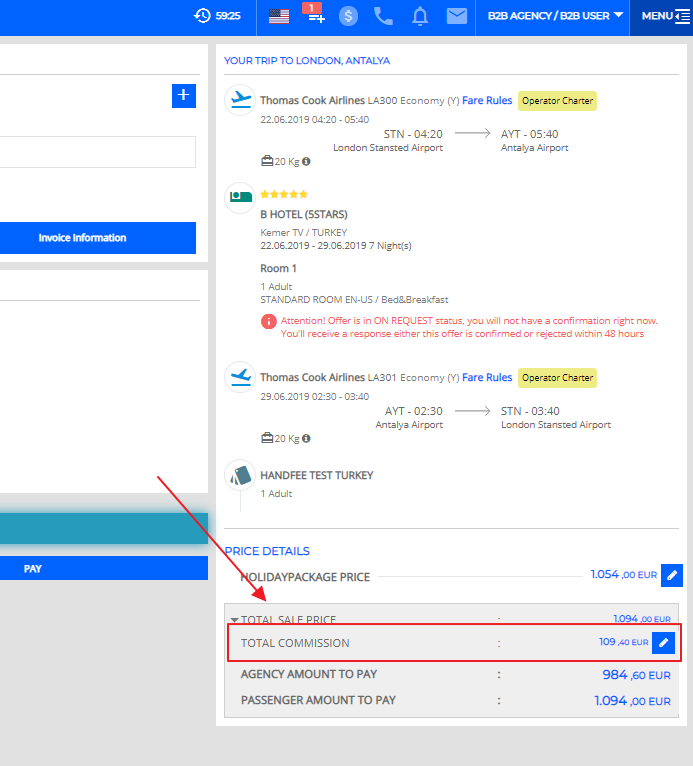Click the dollar currency icon
The width and height of the screenshot is (693, 766).
[x=348, y=16]
